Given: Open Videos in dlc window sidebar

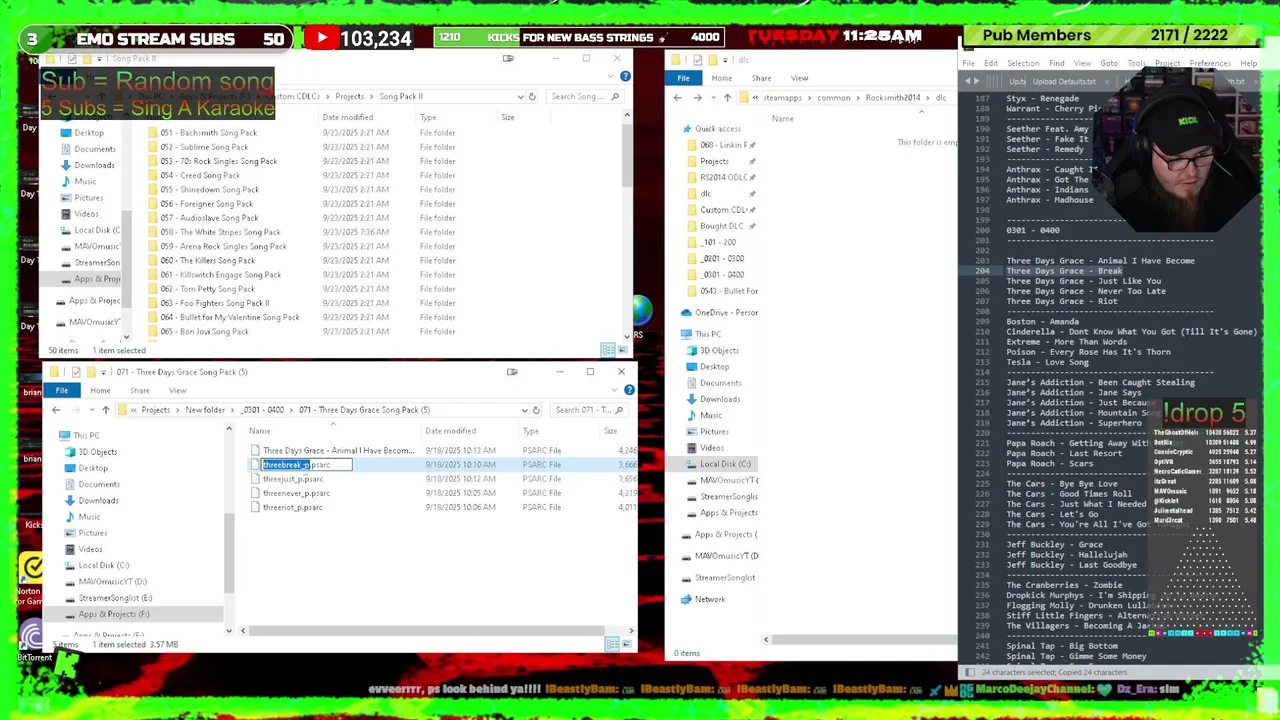Looking at the screenshot, I should [711, 448].
